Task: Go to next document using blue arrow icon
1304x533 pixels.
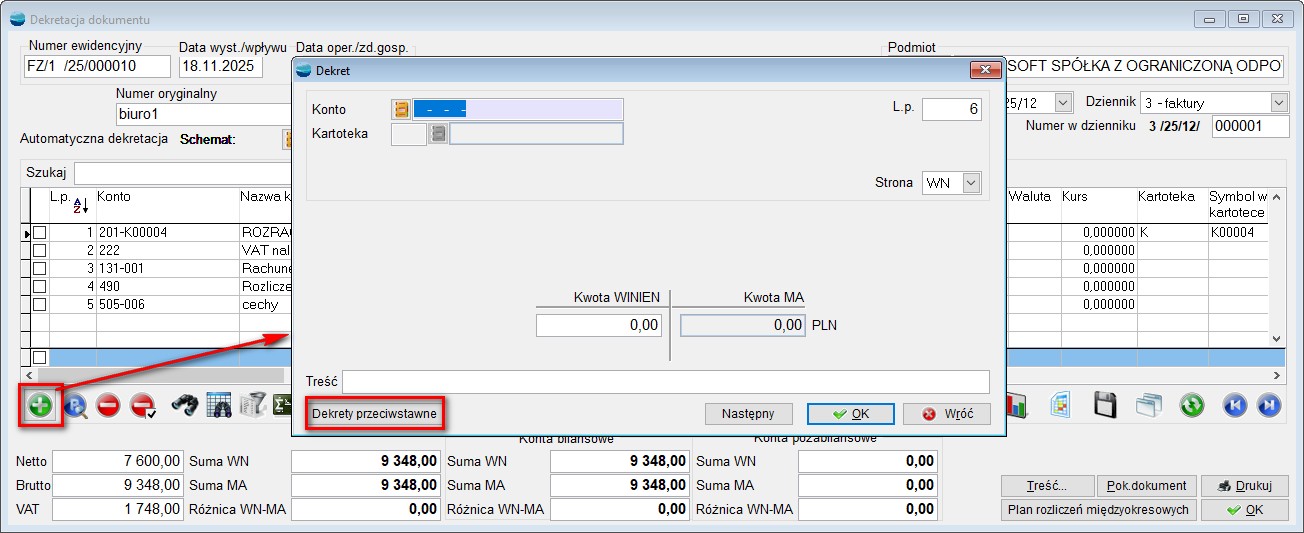Action: pyautogui.click(x=1268, y=405)
